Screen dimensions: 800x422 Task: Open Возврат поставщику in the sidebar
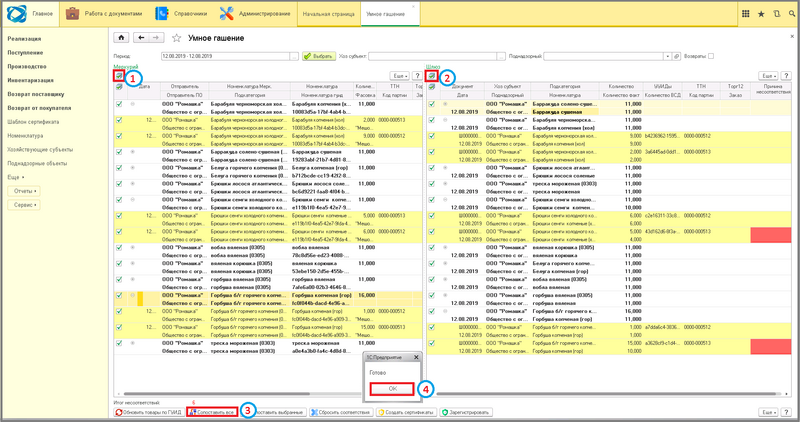(36, 94)
